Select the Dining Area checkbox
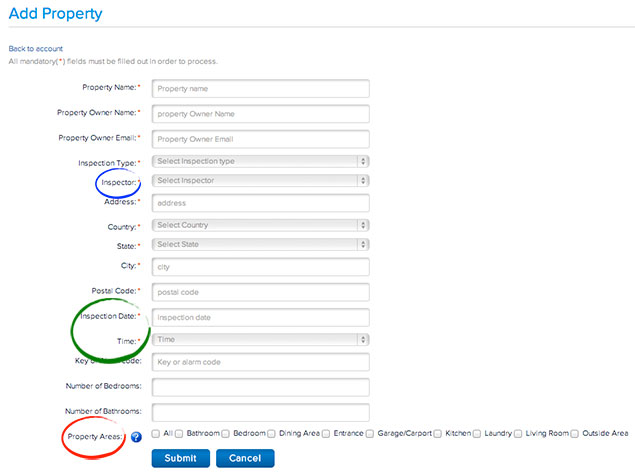Screen dimensions: 635x475 coord(271,434)
